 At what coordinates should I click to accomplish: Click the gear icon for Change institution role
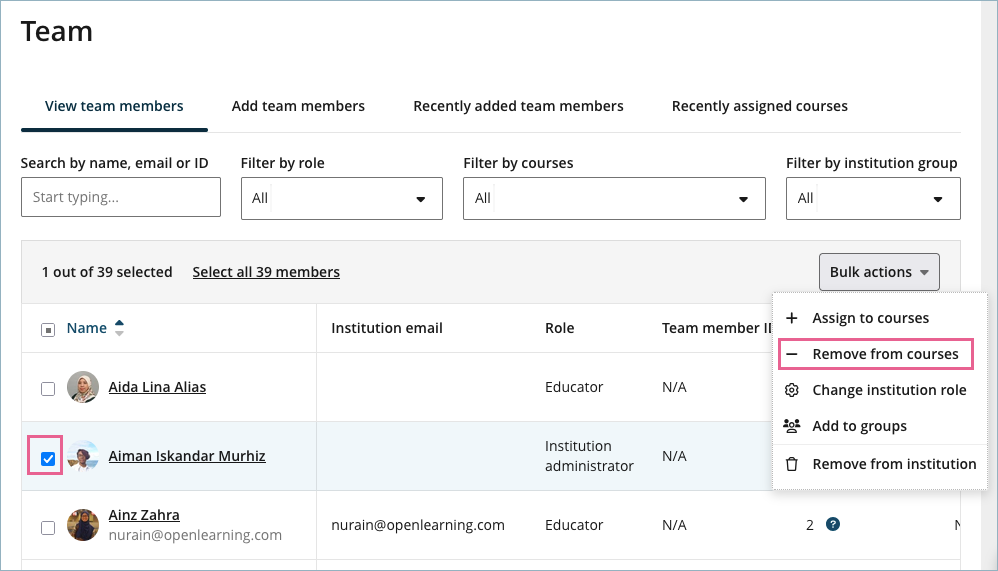click(x=792, y=390)
